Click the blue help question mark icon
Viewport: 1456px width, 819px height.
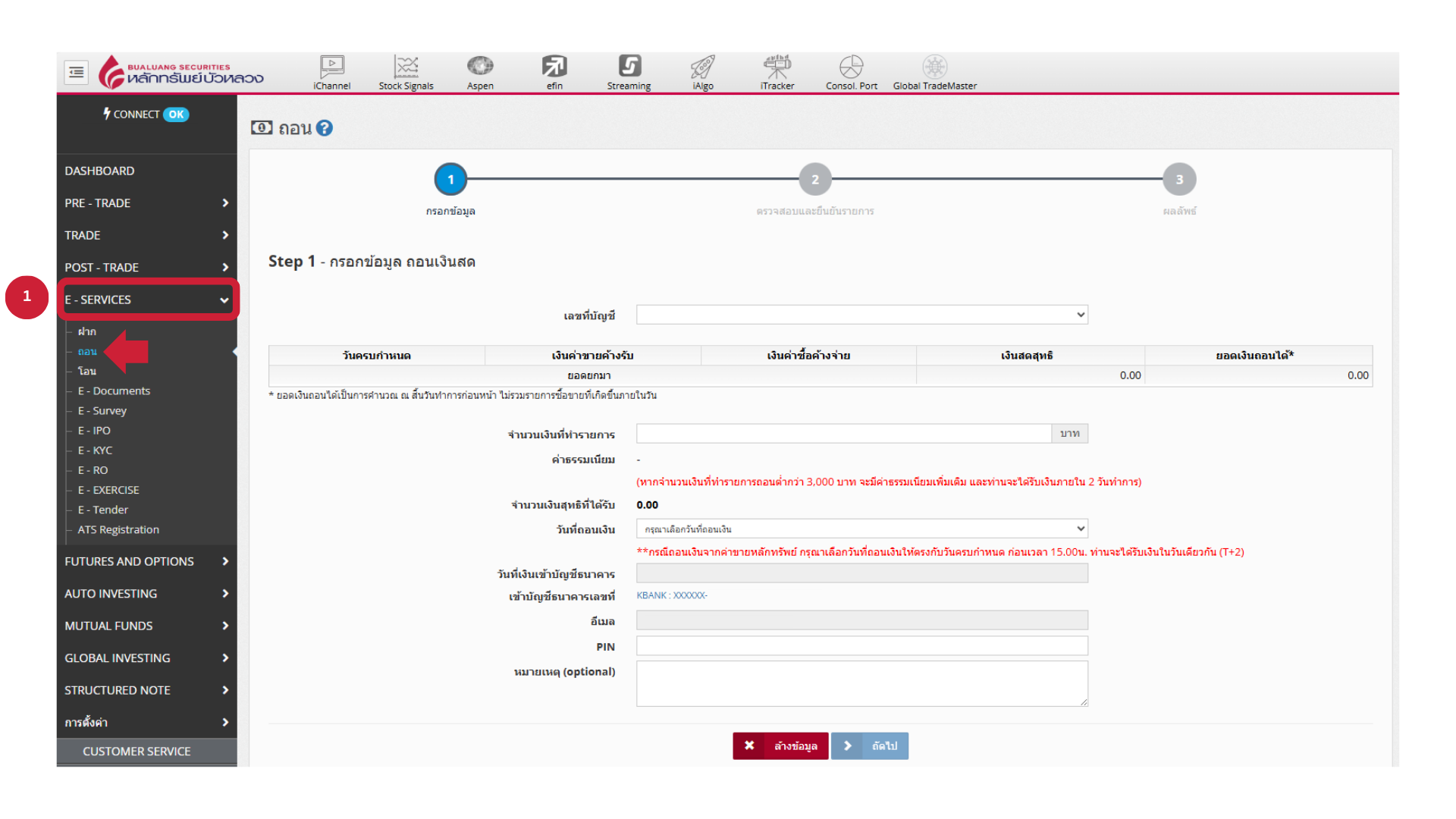(325, 128)
